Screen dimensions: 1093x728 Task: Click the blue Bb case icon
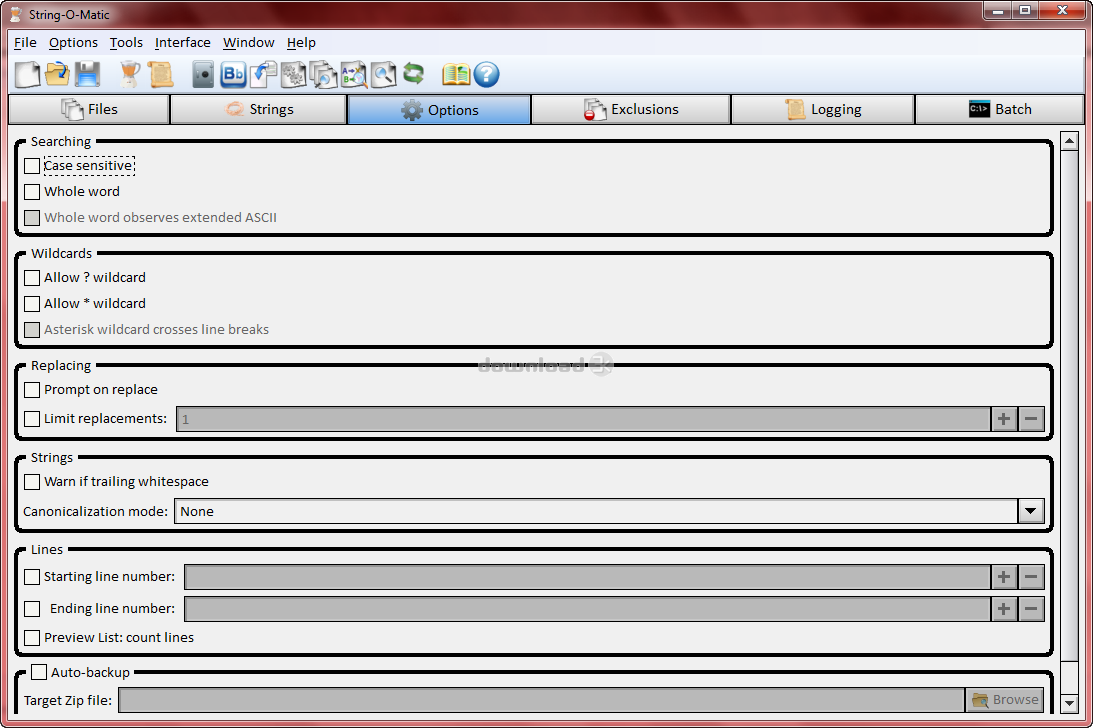[x=234, y=74]
